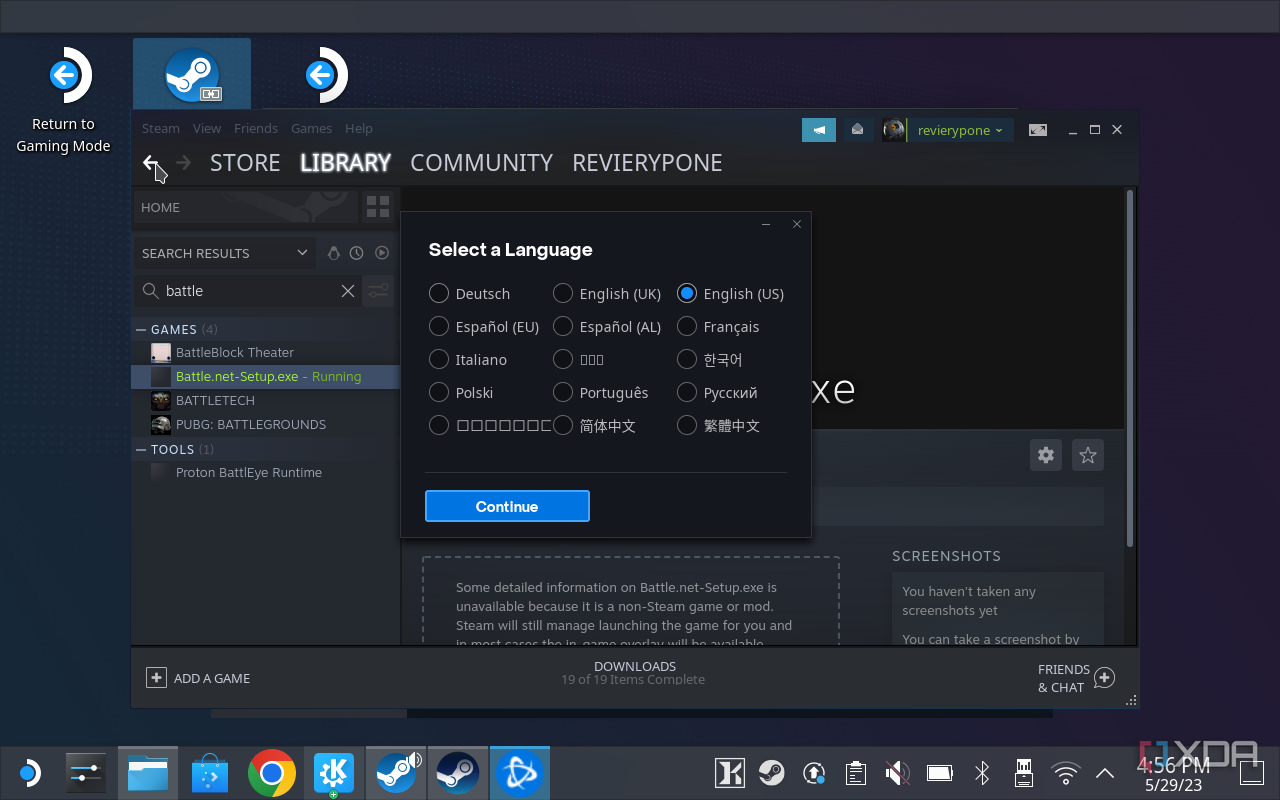Toggle the ready-to-play filter icon
The image size is (1280, 800).
(381, 253)
